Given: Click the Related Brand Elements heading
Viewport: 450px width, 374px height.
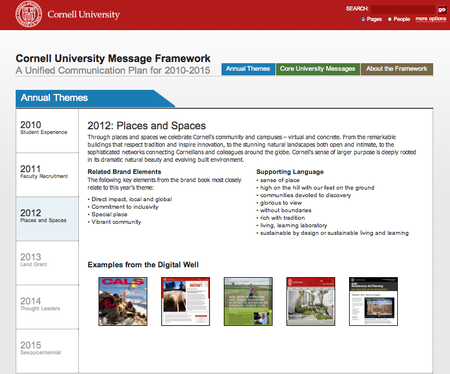Looking at the screenshot, I should pos(124,172).
